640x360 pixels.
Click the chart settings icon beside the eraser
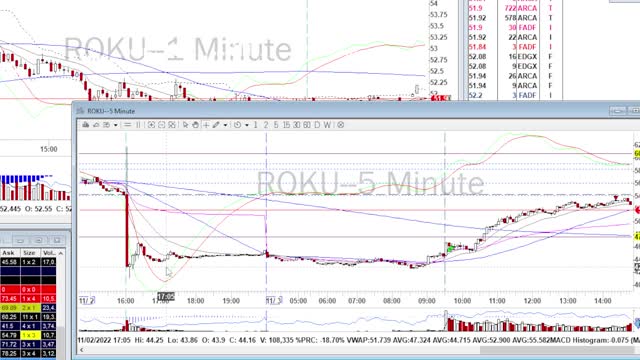[107, 125]
